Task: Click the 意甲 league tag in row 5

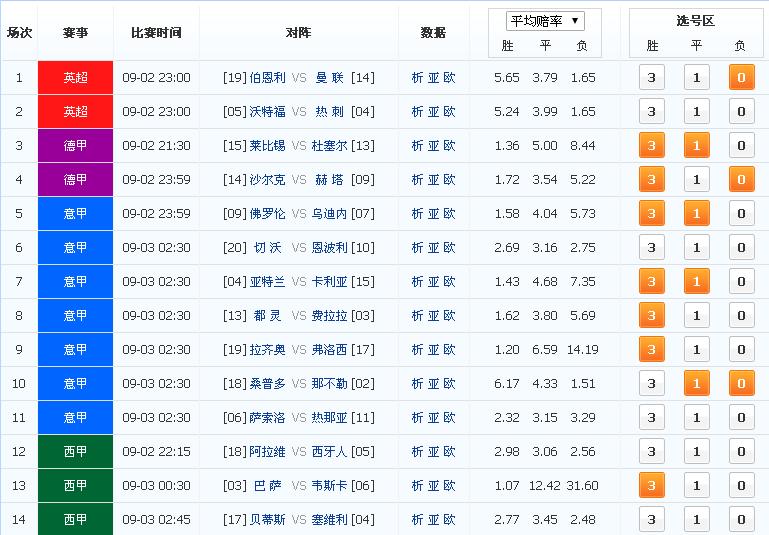Action: coord(76,213)
